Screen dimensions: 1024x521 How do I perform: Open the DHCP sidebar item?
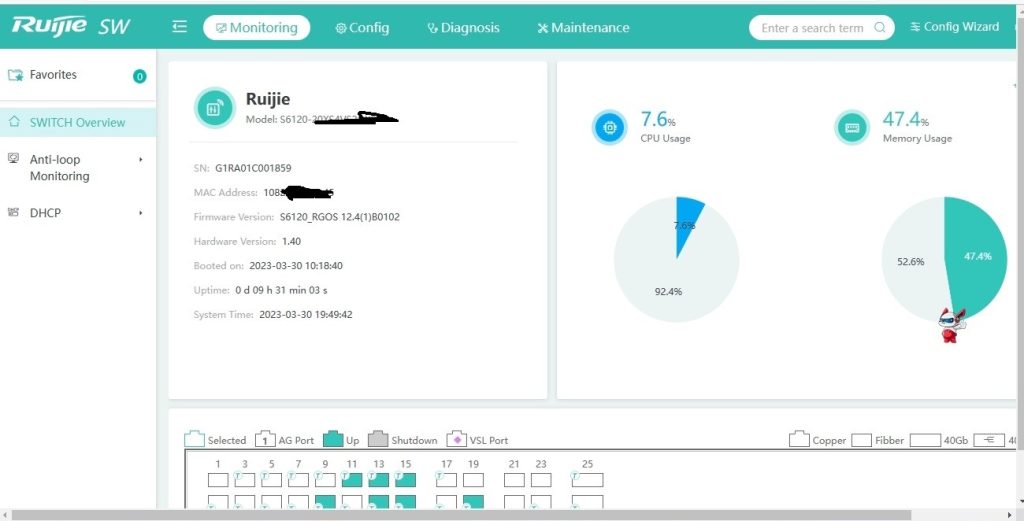(x=45, y=213)
